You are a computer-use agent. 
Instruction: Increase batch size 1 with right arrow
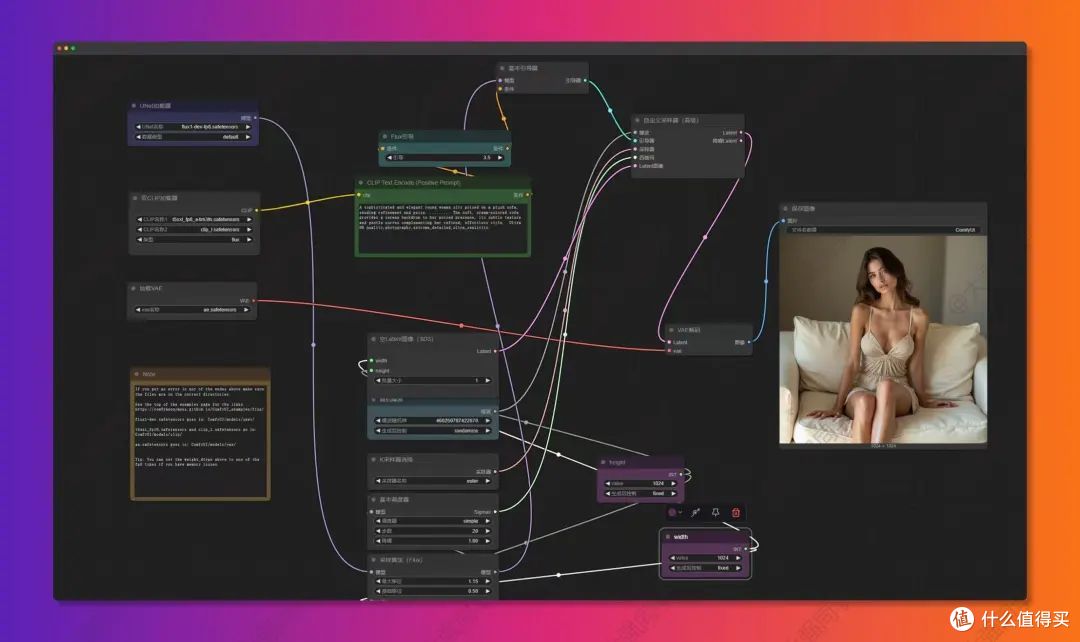[x=488, y=380]
